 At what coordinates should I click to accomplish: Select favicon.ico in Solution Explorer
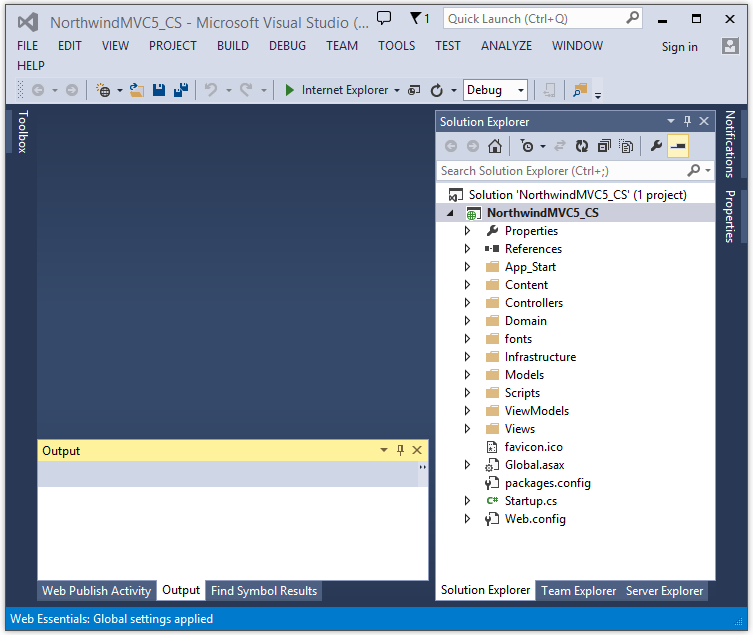point(534,447)
